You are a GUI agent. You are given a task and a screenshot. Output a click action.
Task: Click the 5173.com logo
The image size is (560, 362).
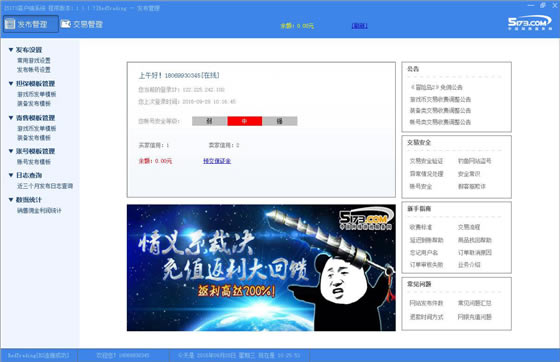click(530, 22)
